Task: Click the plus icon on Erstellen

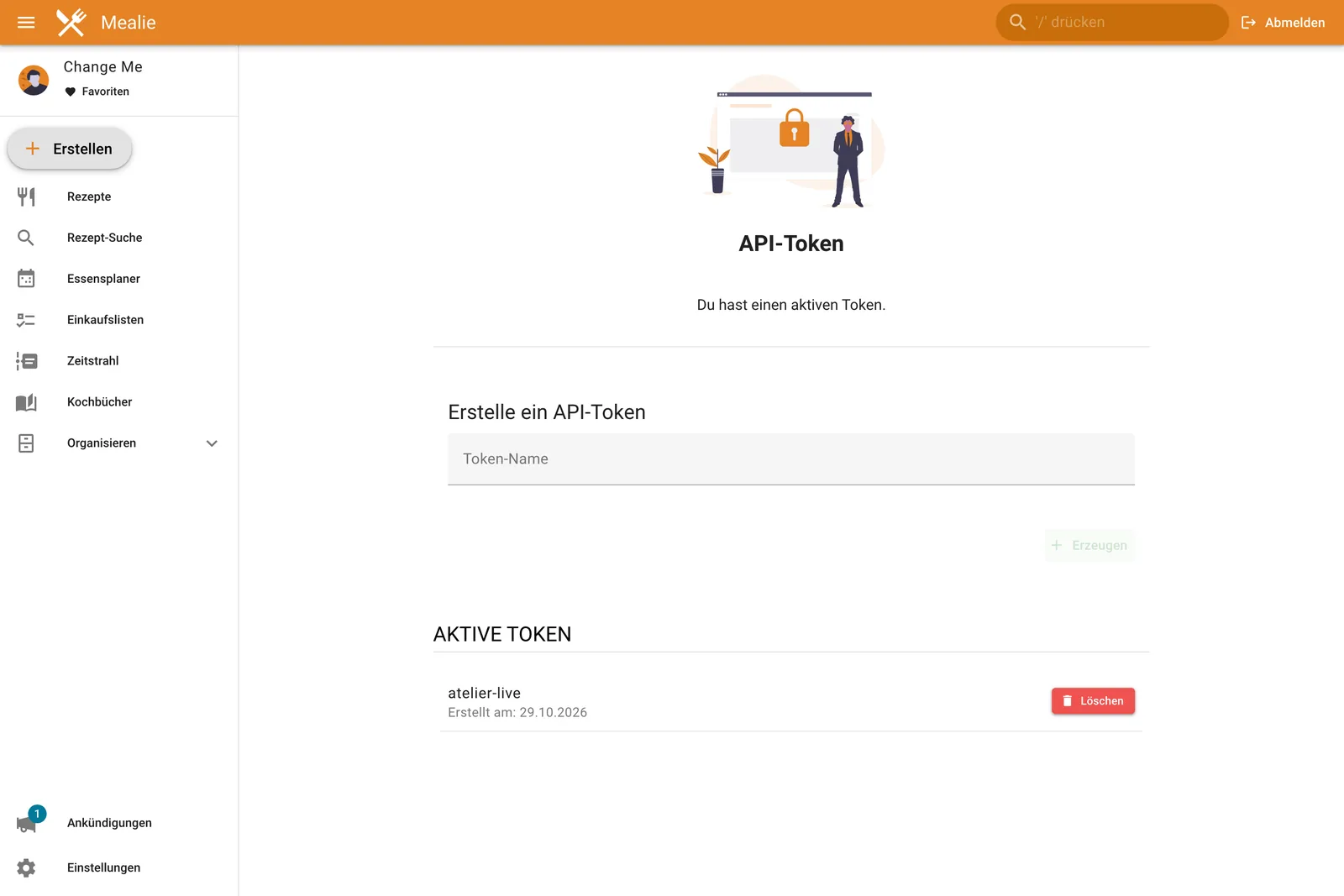Action: [33, 149]
